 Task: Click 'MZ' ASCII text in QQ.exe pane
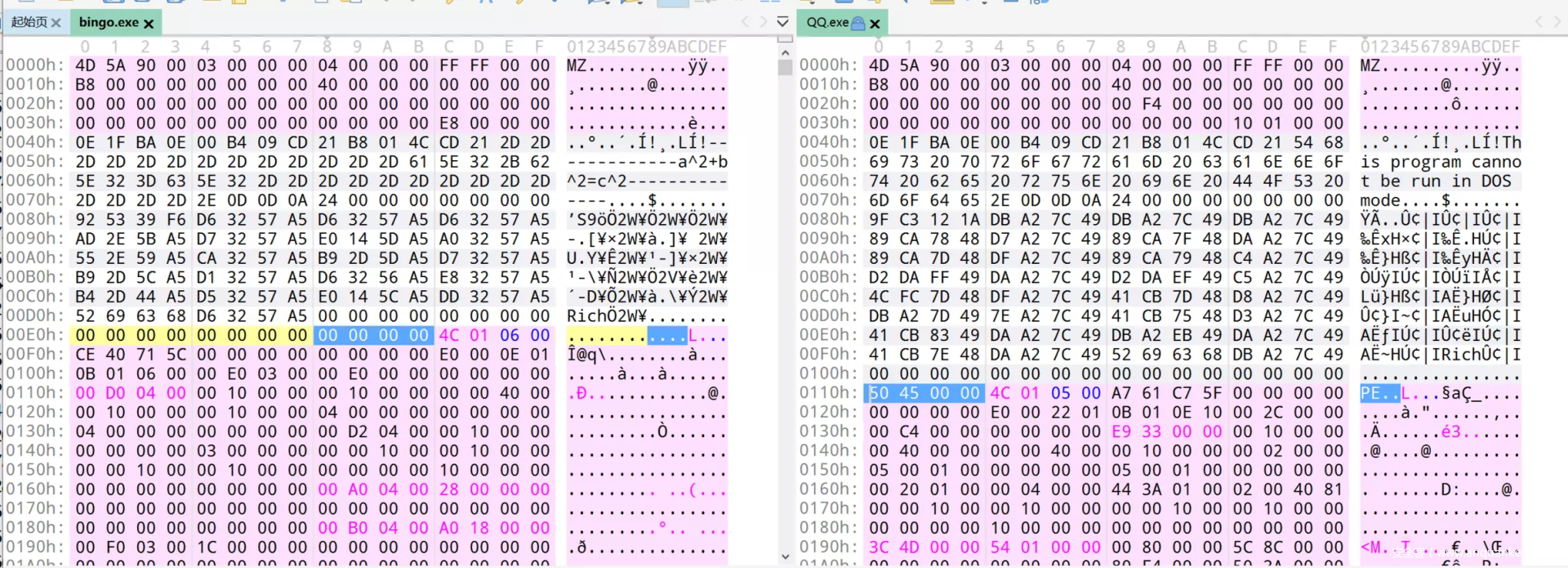tap(1370, 65)
